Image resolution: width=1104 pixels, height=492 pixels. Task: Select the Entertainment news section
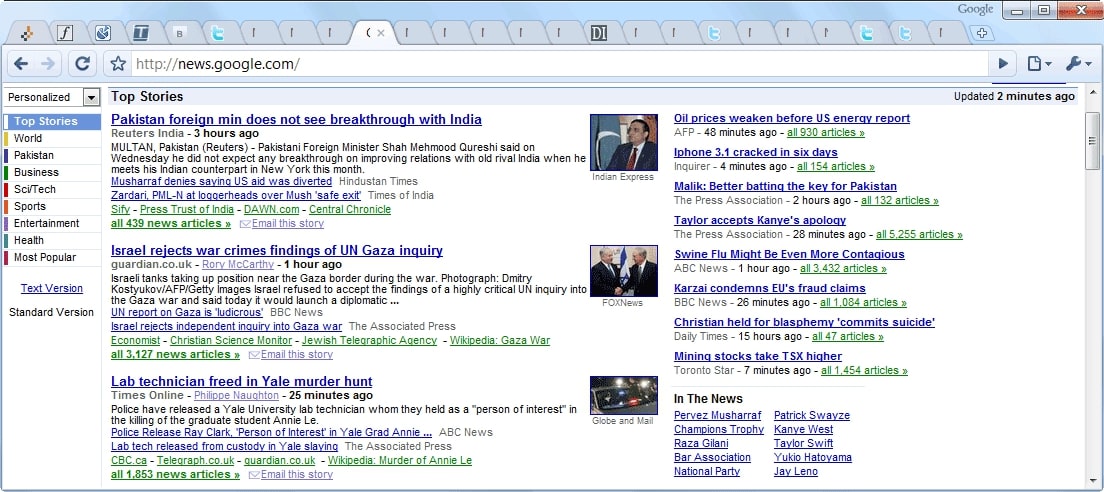[47, 223]
